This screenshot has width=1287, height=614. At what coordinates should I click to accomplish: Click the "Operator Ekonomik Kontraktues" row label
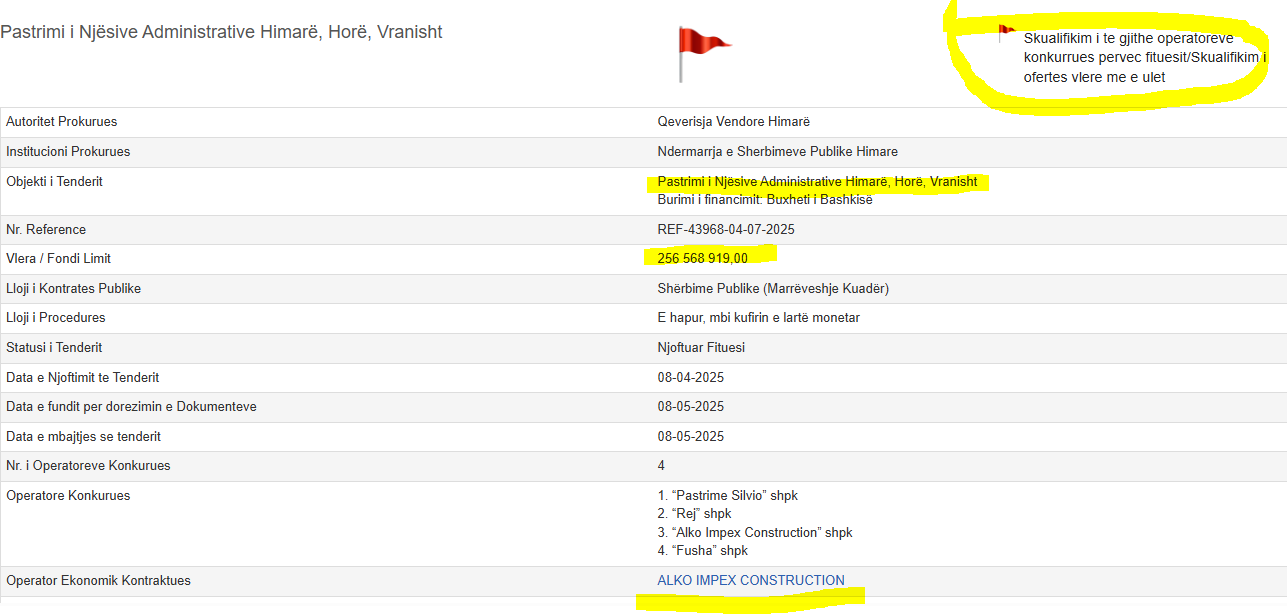(98, 580)
